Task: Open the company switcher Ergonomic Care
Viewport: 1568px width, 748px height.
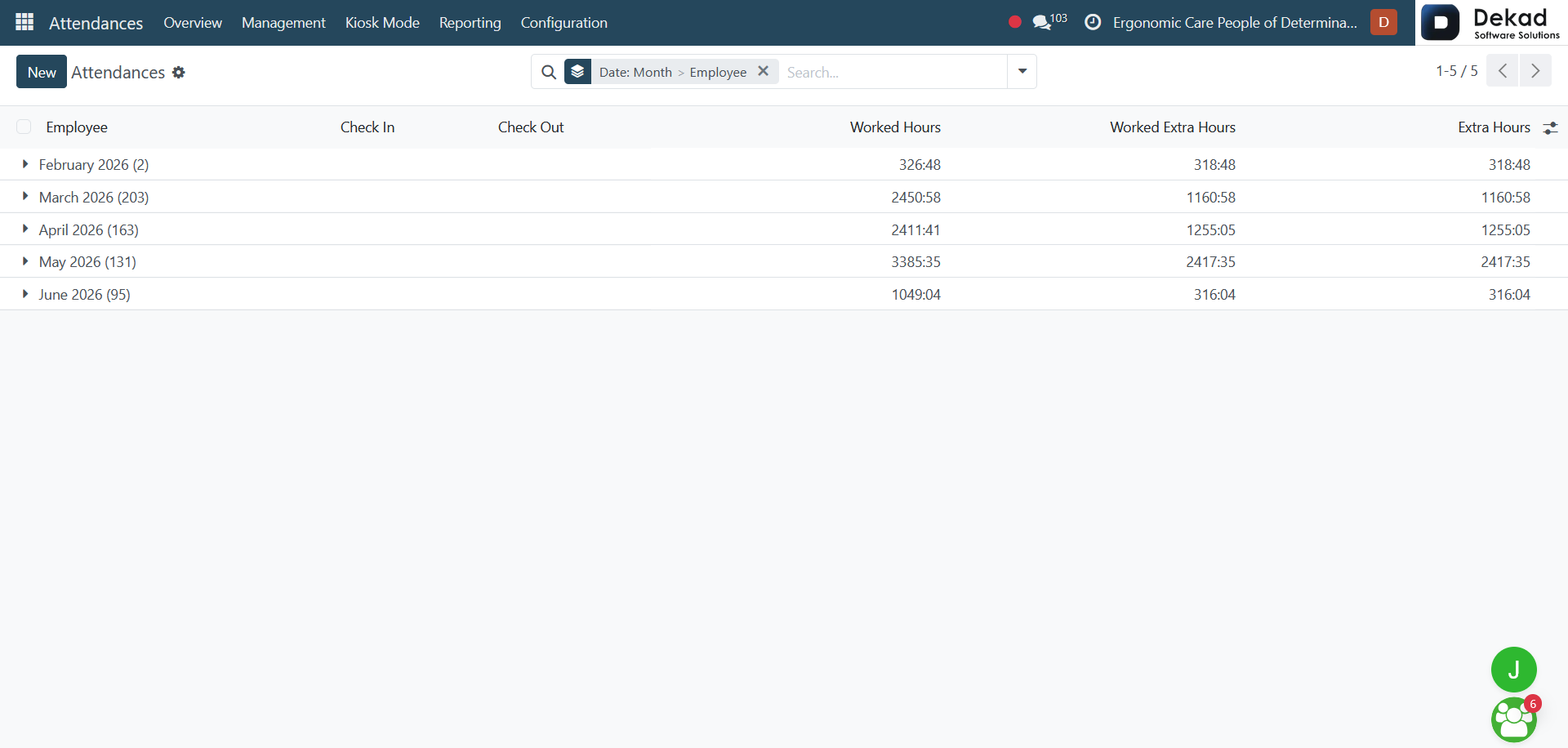Action: (x=1235, y=22)
